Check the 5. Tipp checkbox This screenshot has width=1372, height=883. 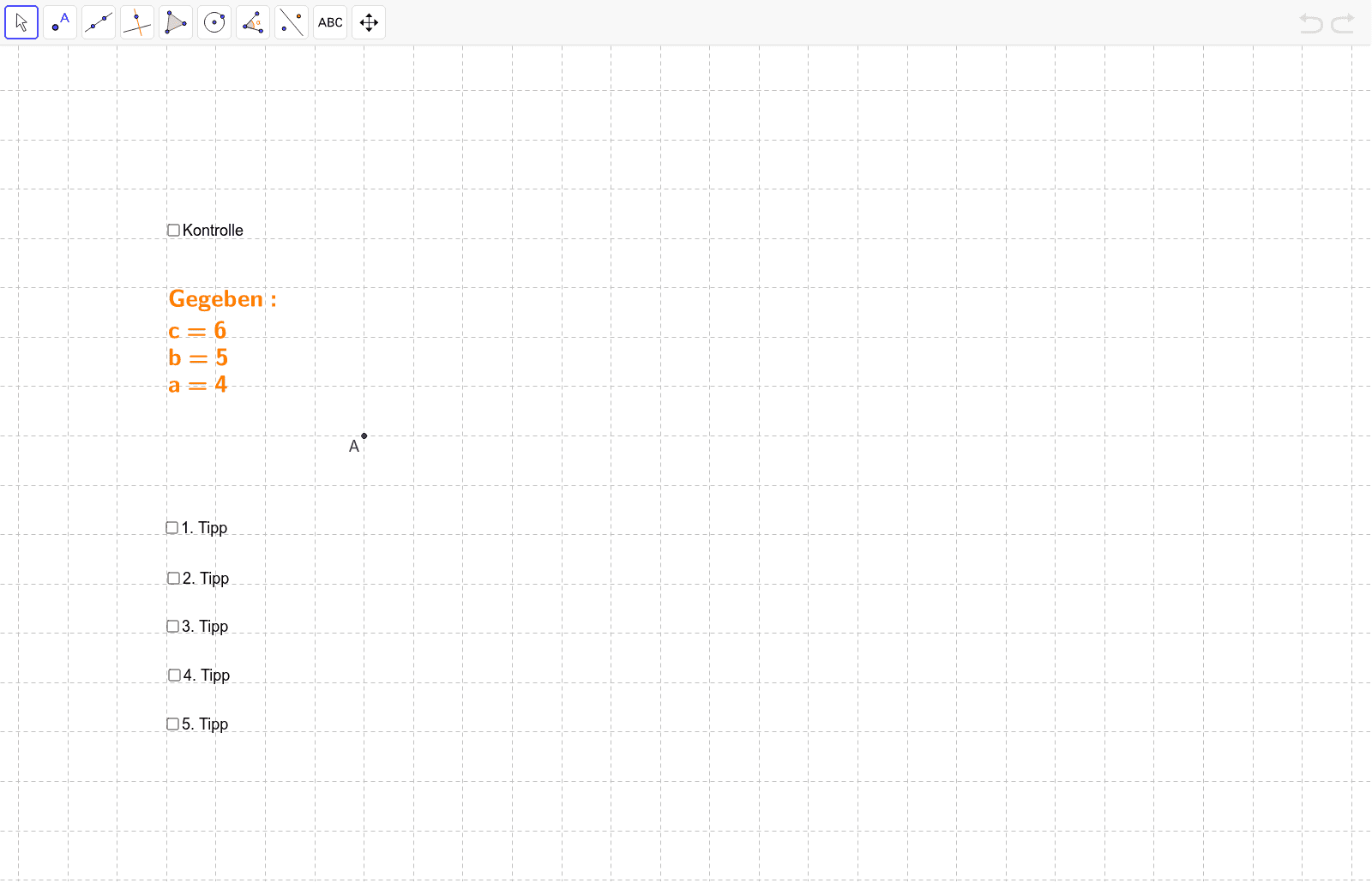click(172, 724)
